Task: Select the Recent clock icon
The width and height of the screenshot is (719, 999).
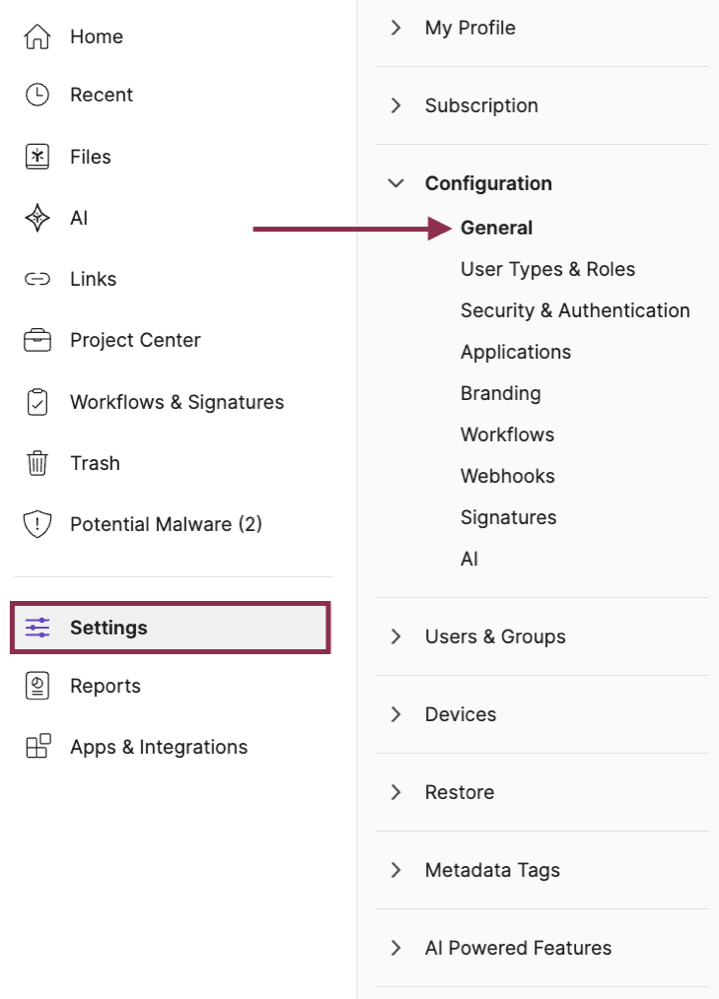Action: (x=37, y=95)
